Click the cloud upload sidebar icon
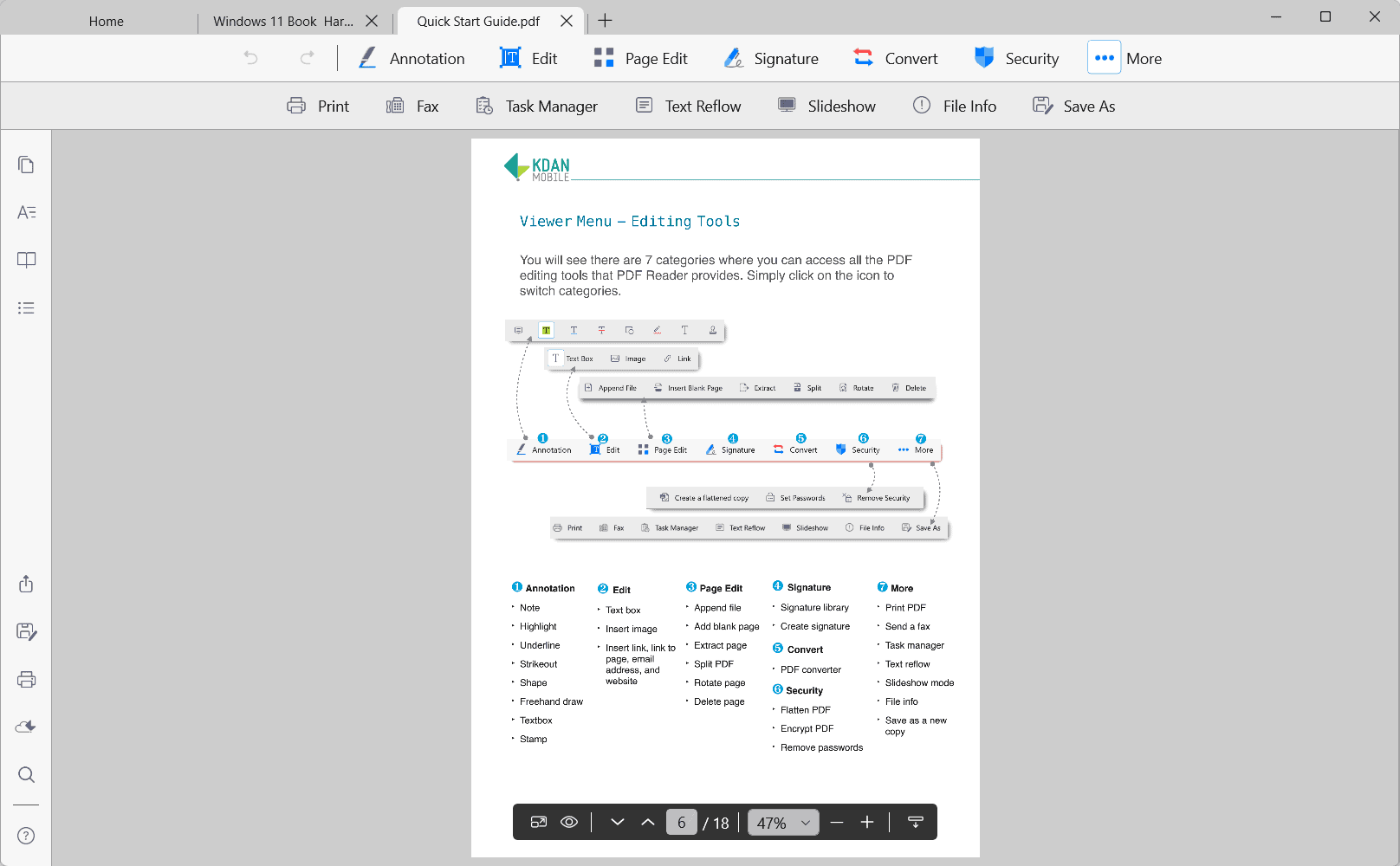The height and width of the screenshot is (866, 1400). coord(26,727)
